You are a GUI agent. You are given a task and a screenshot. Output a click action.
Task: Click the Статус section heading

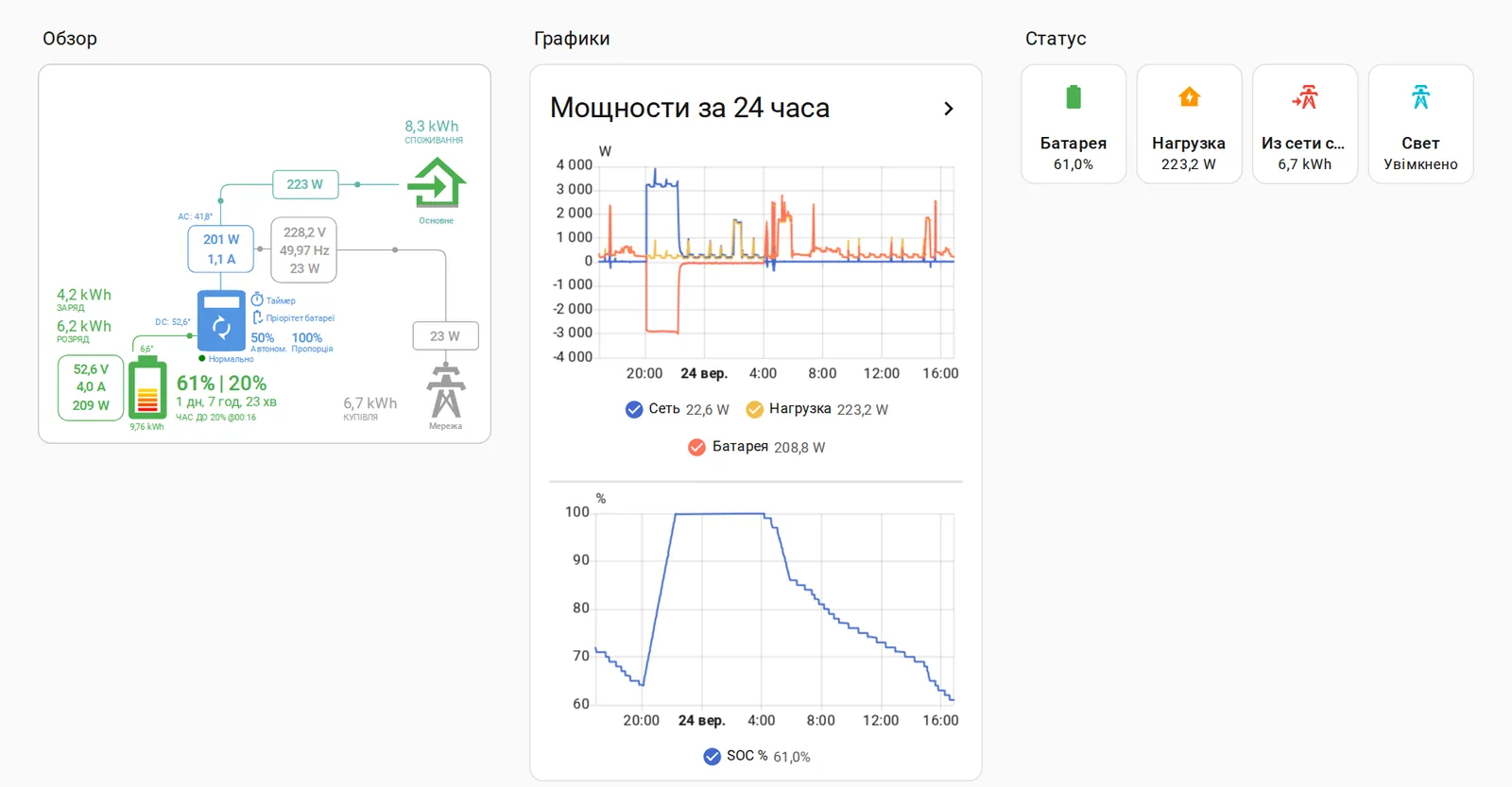click(x=1056, y=39)
